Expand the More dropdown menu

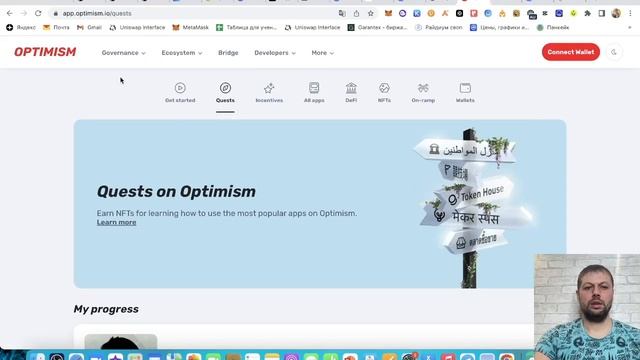tap(322, 53)
